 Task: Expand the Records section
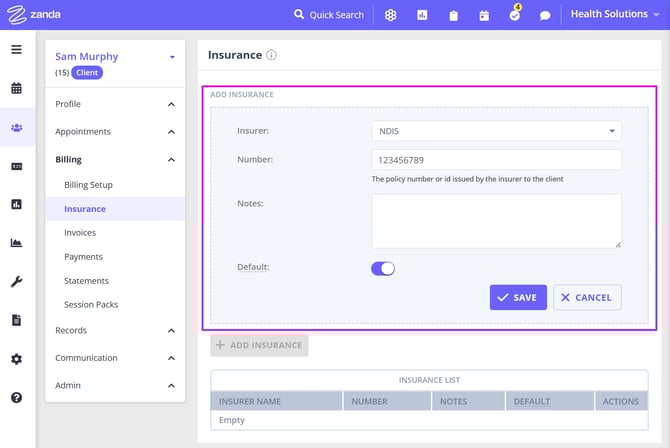[x=171, y=331]
